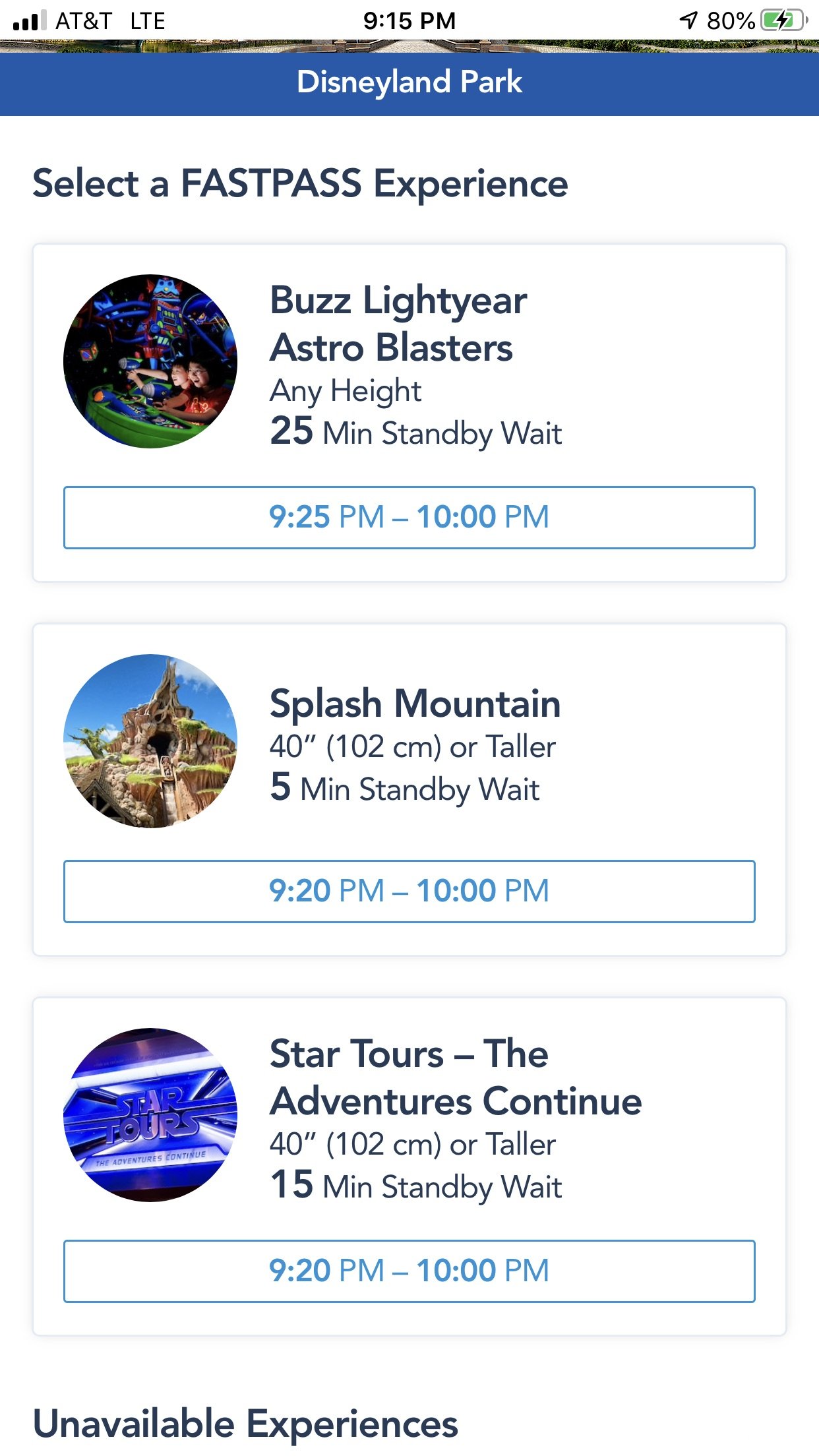Image resolution: width=819 pixels, height=1456 pixels.
Task: Tap the location services arrow icon
Action: pos(688,20)
